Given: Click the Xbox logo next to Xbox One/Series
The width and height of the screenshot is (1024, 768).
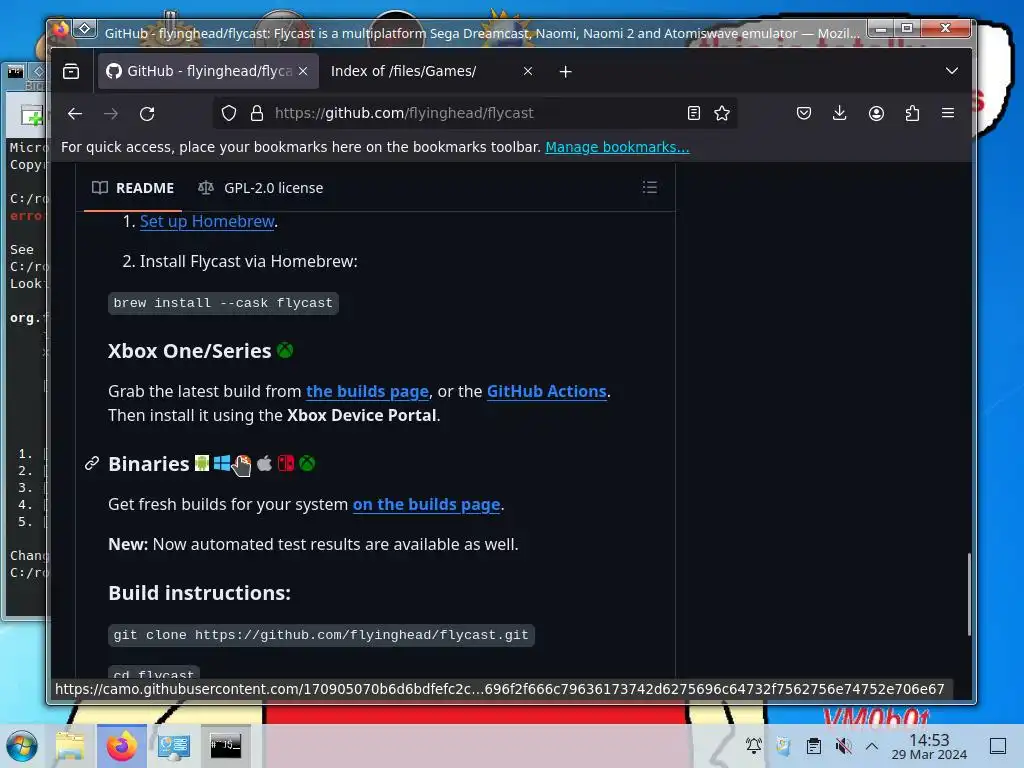Looking at the screenshot, I should (x=285, y=350).
